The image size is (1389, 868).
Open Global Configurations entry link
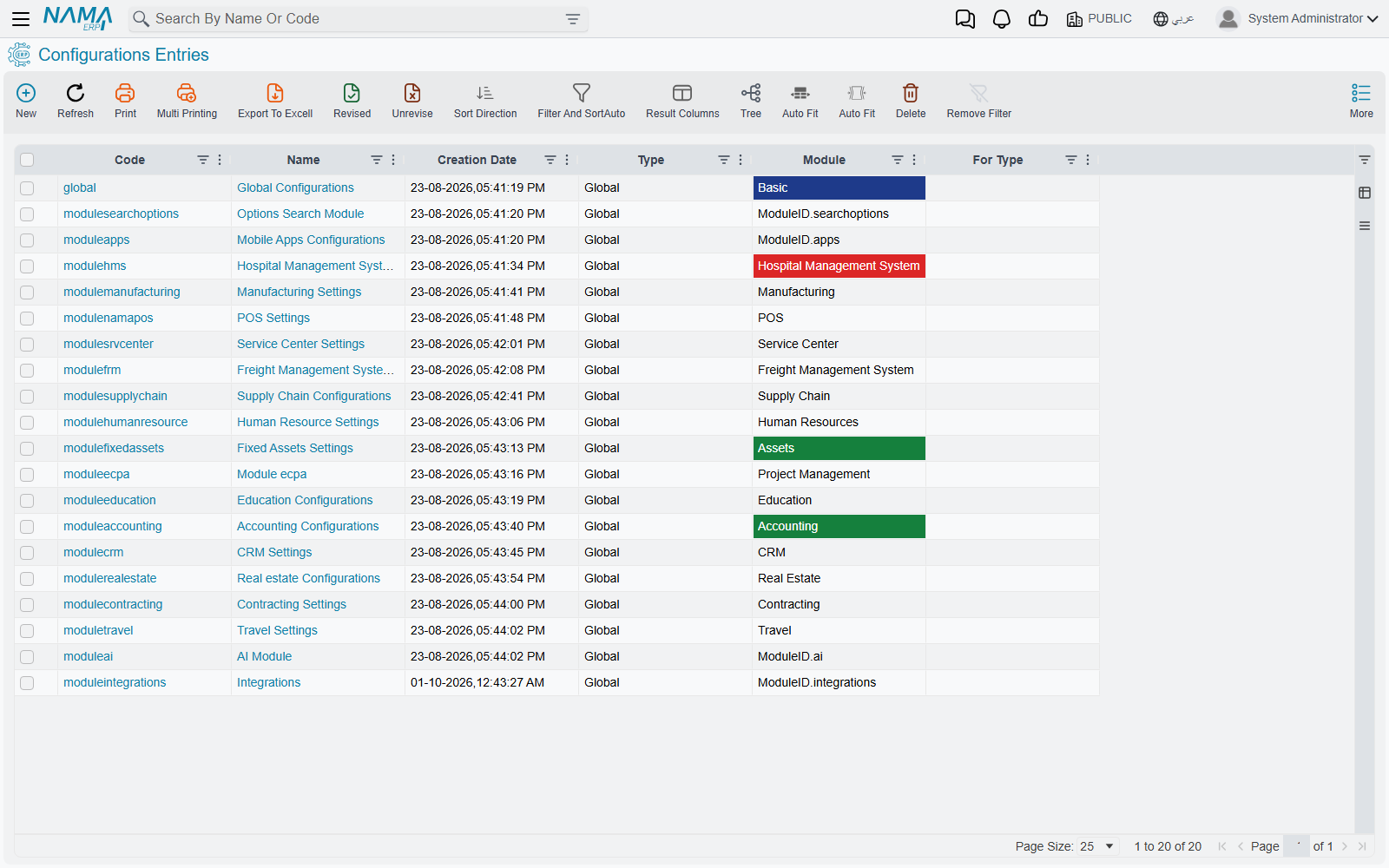pyautogui.click(x=295, y=187)
